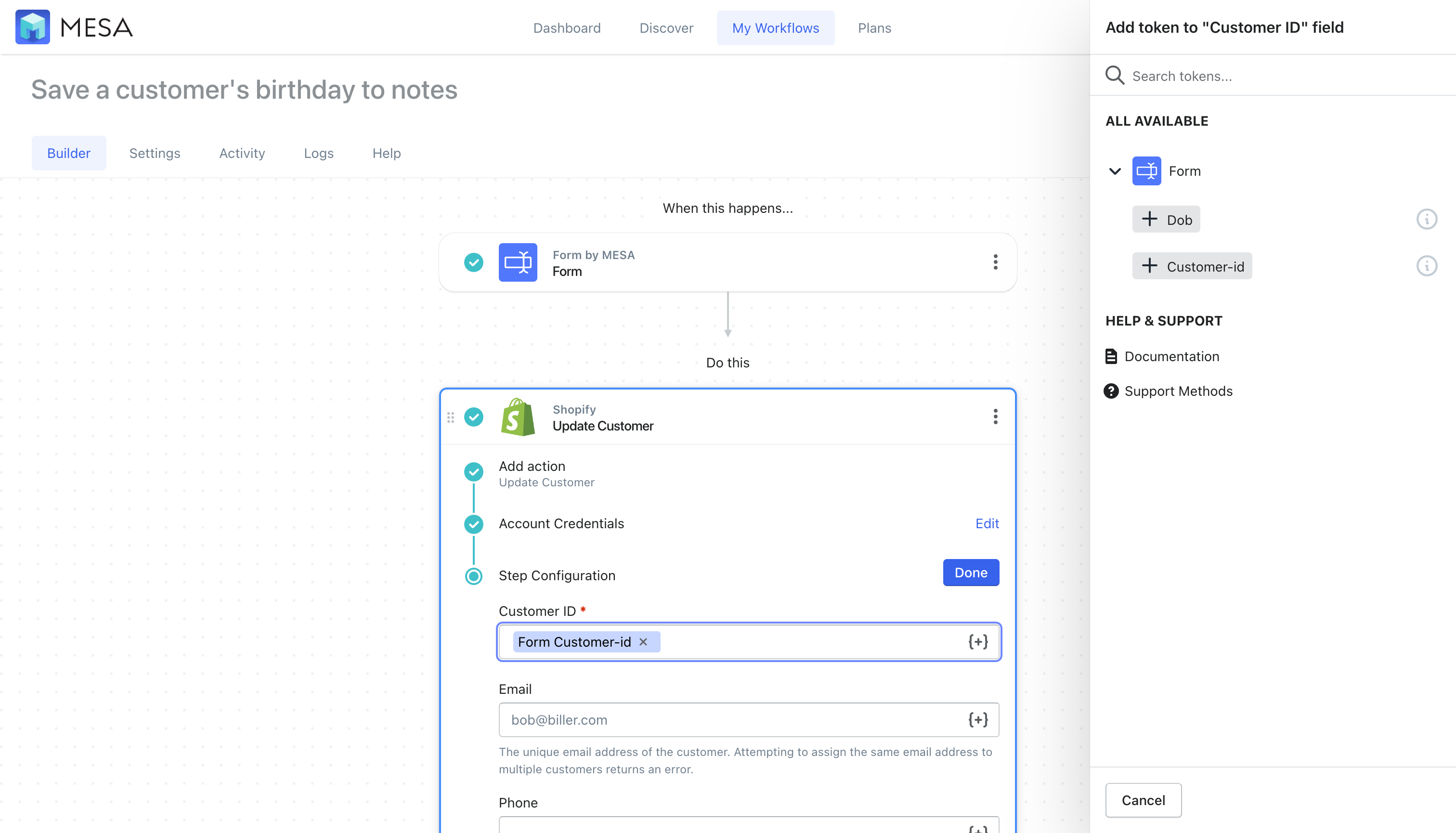Click the MESA cube logo icon
The height and width of the screenshot is (833, 1456).
[33, 27]
